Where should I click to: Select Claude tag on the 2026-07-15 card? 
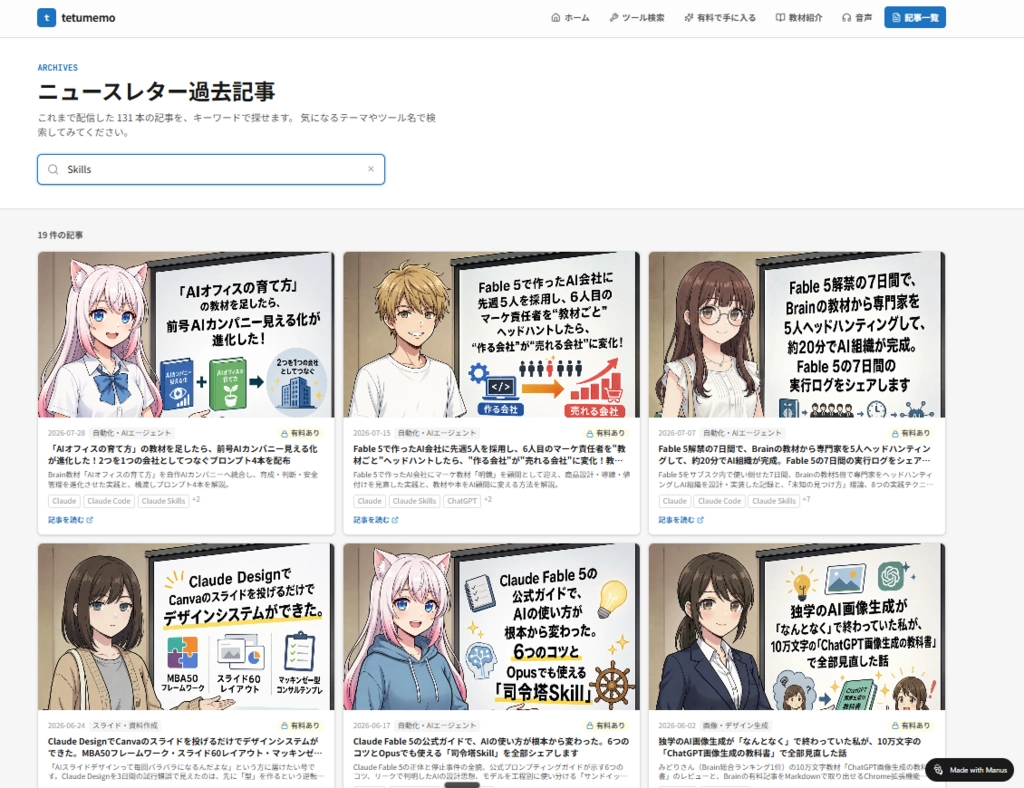[x=370, y=501]
